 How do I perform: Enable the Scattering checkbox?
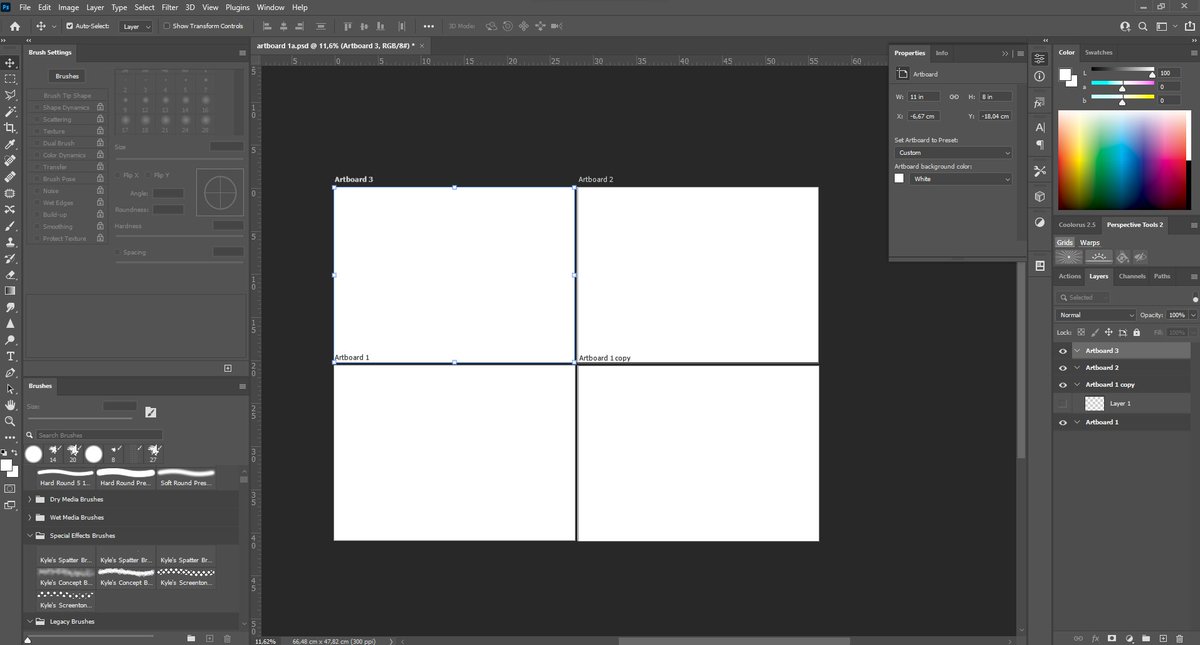pyautogui.click(x=36, y=119)
